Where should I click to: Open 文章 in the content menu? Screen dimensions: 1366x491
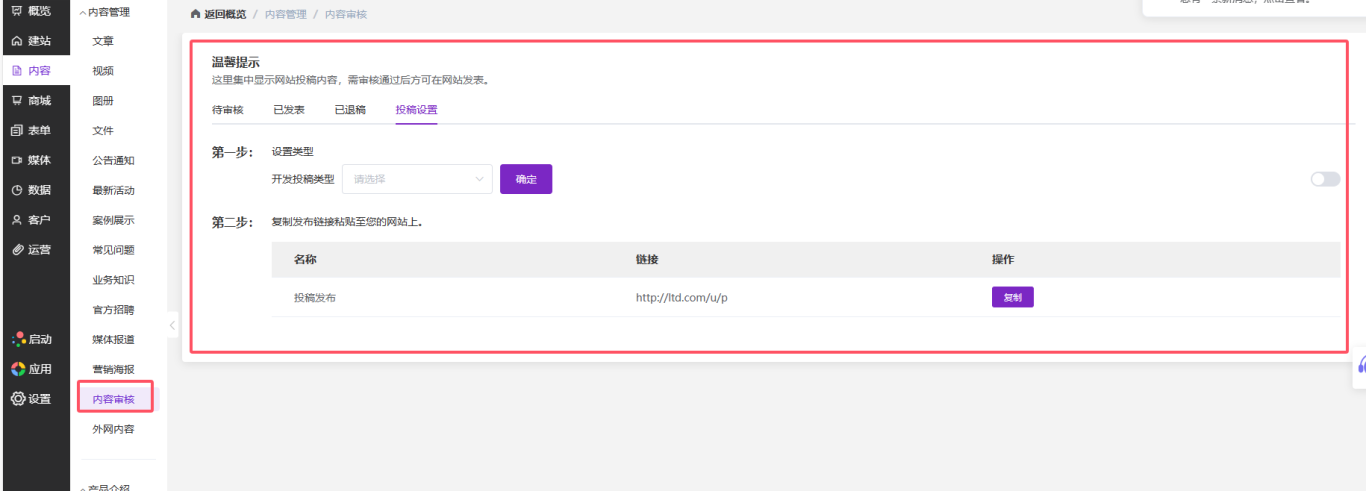103,41
